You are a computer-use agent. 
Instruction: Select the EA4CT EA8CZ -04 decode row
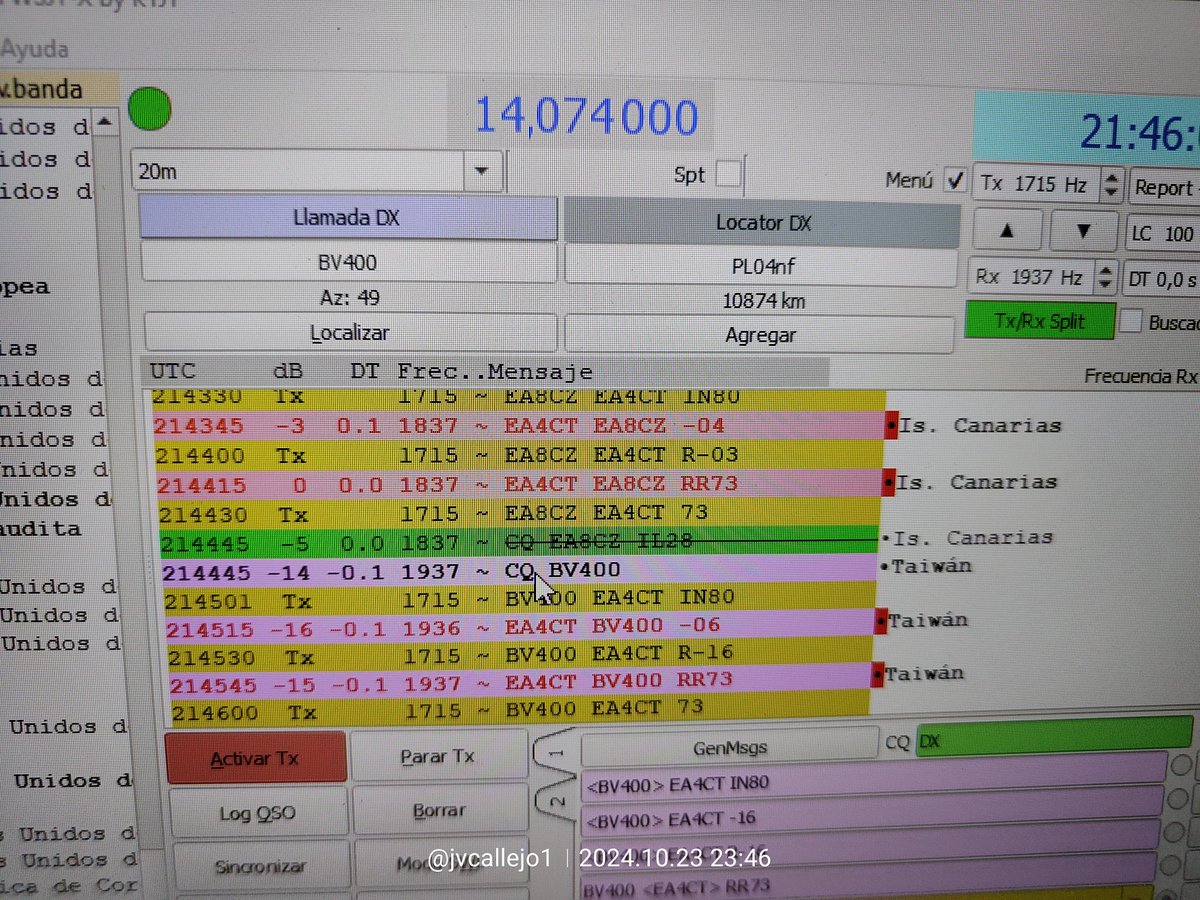click(517, 426)
